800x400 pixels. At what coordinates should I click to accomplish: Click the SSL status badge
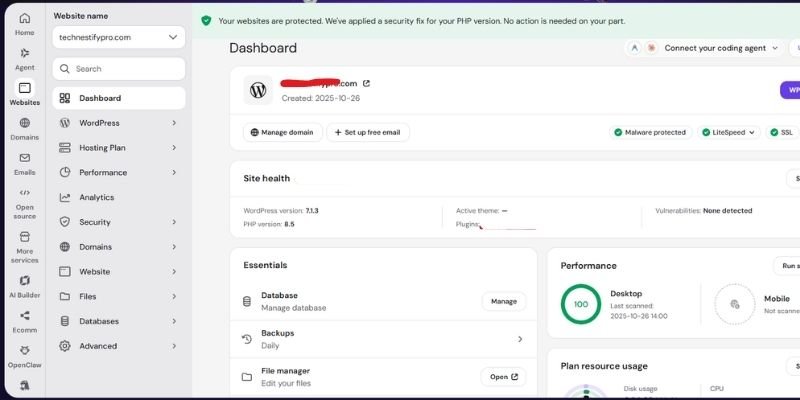point(782,132)
